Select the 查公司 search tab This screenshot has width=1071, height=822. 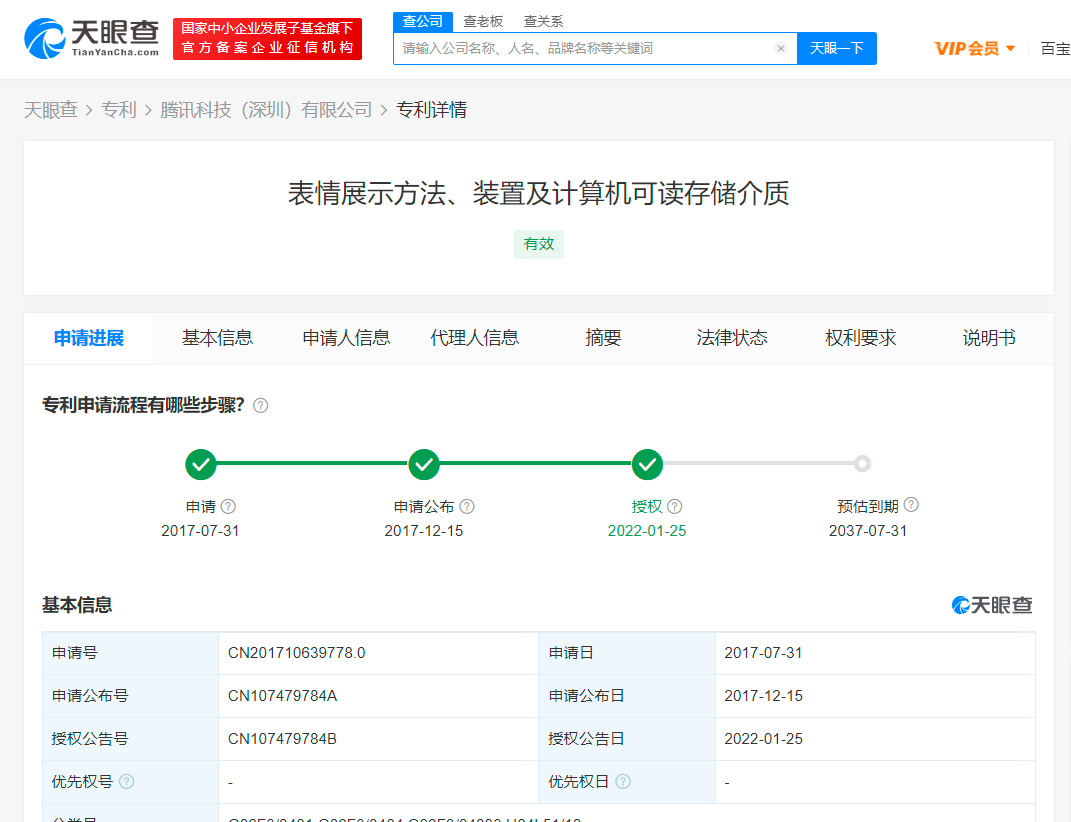[x=423, y=22]
